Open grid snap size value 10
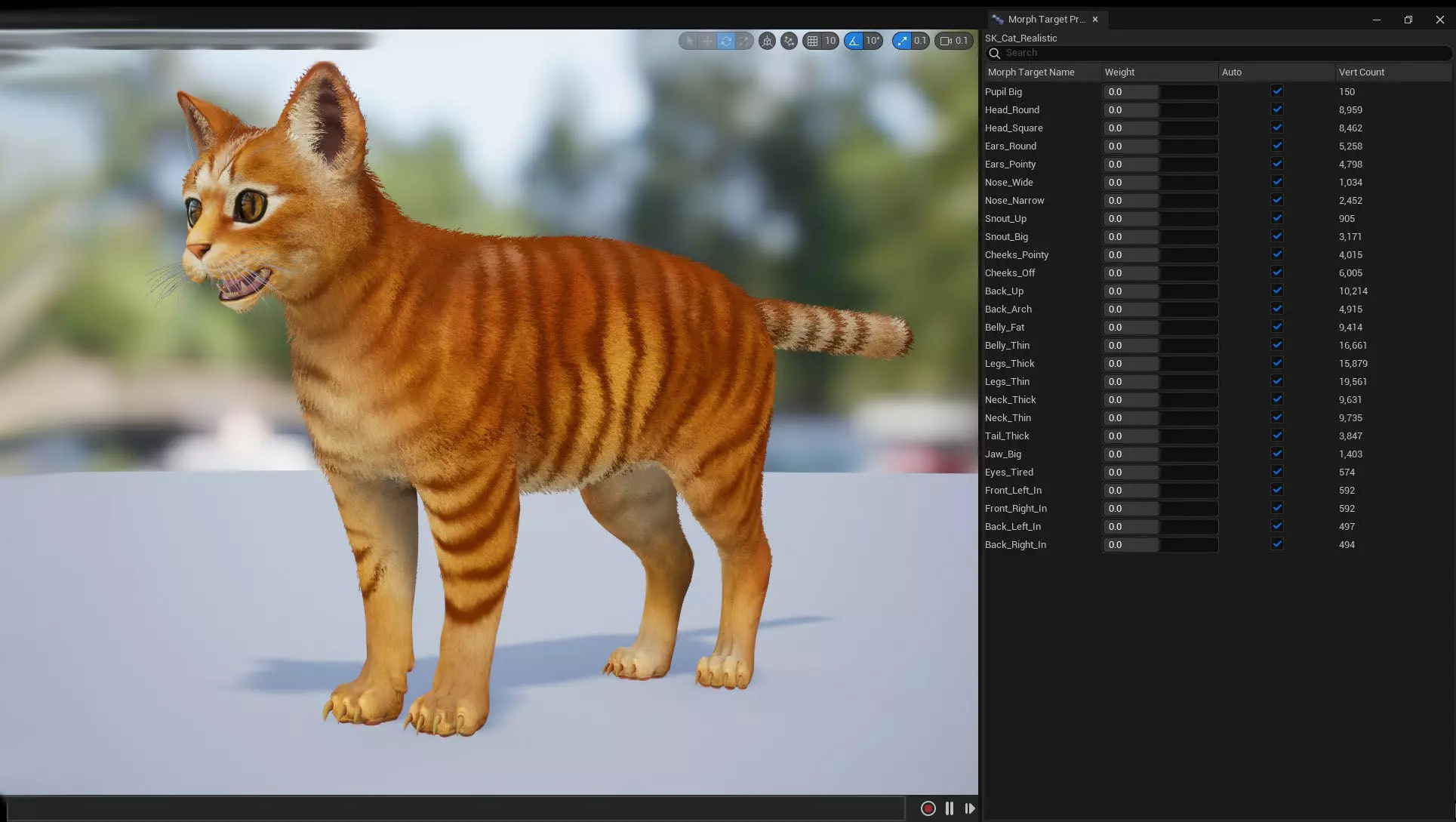 coord(830,41)
